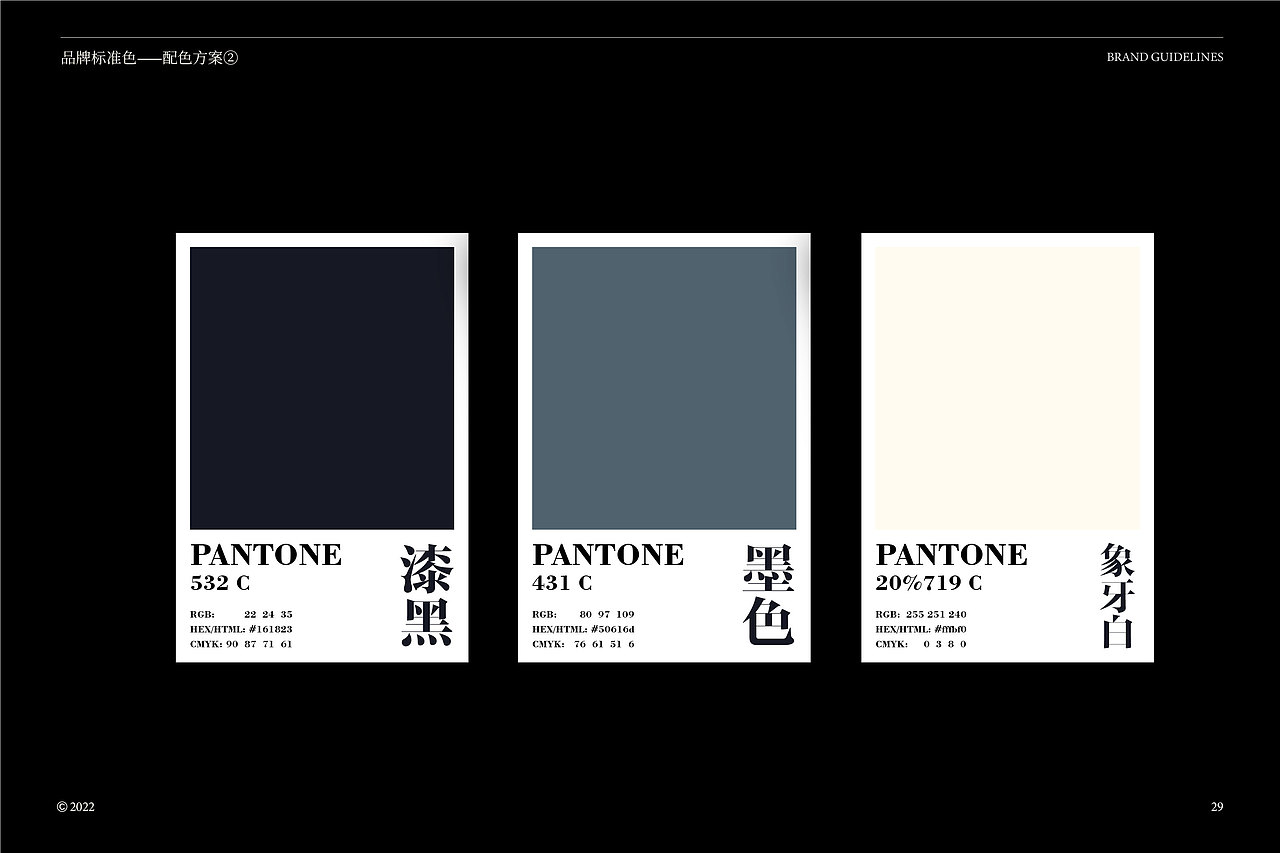The height and width of the screenshot is (853, 1280).
Task: Click the Pantone code 532 C
Action: tap(221, 583)
